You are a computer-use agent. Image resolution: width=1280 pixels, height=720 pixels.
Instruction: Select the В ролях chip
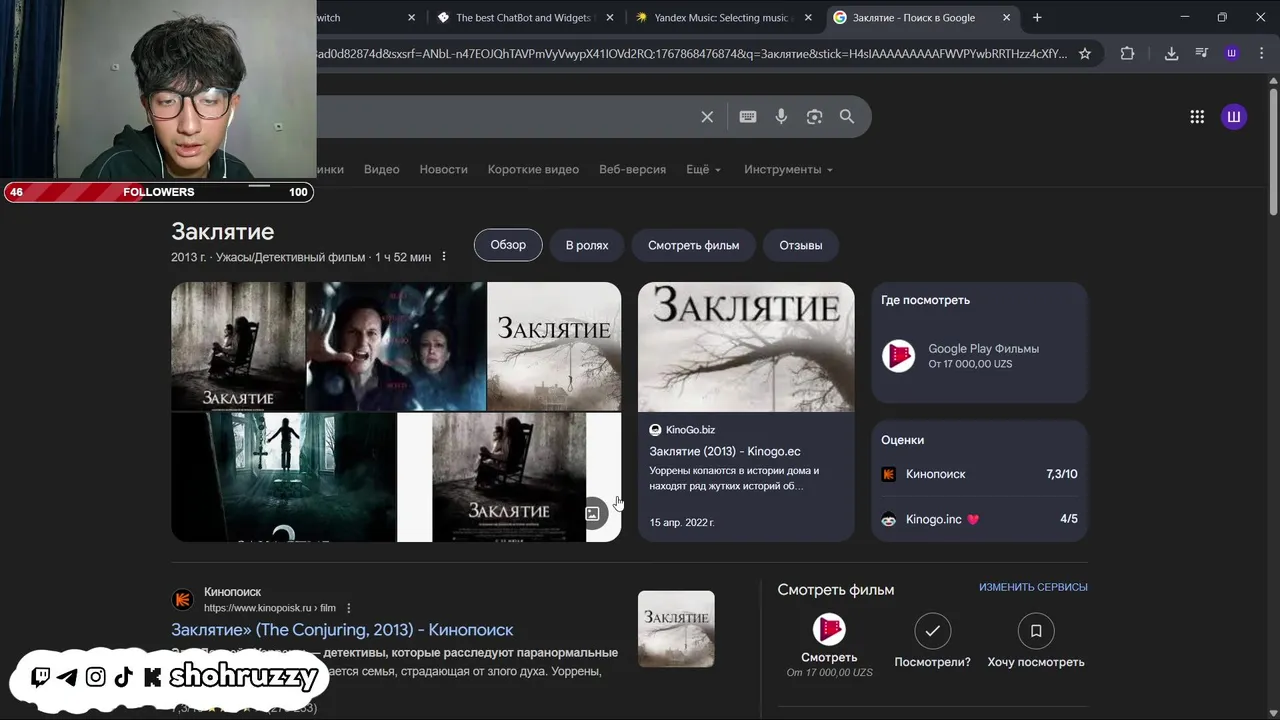(587, 245)
